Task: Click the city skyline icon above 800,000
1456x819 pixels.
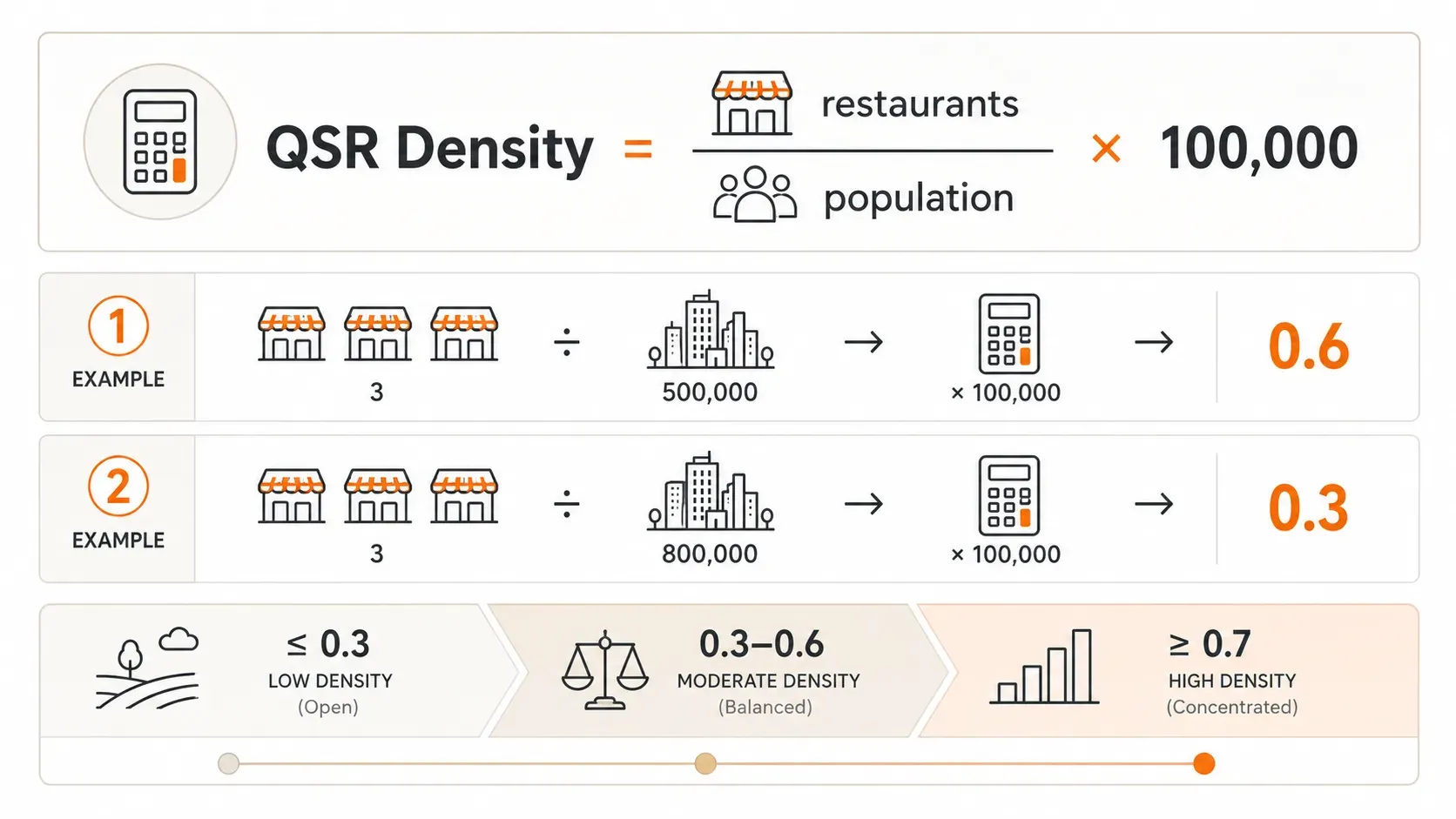Action: 711,491
